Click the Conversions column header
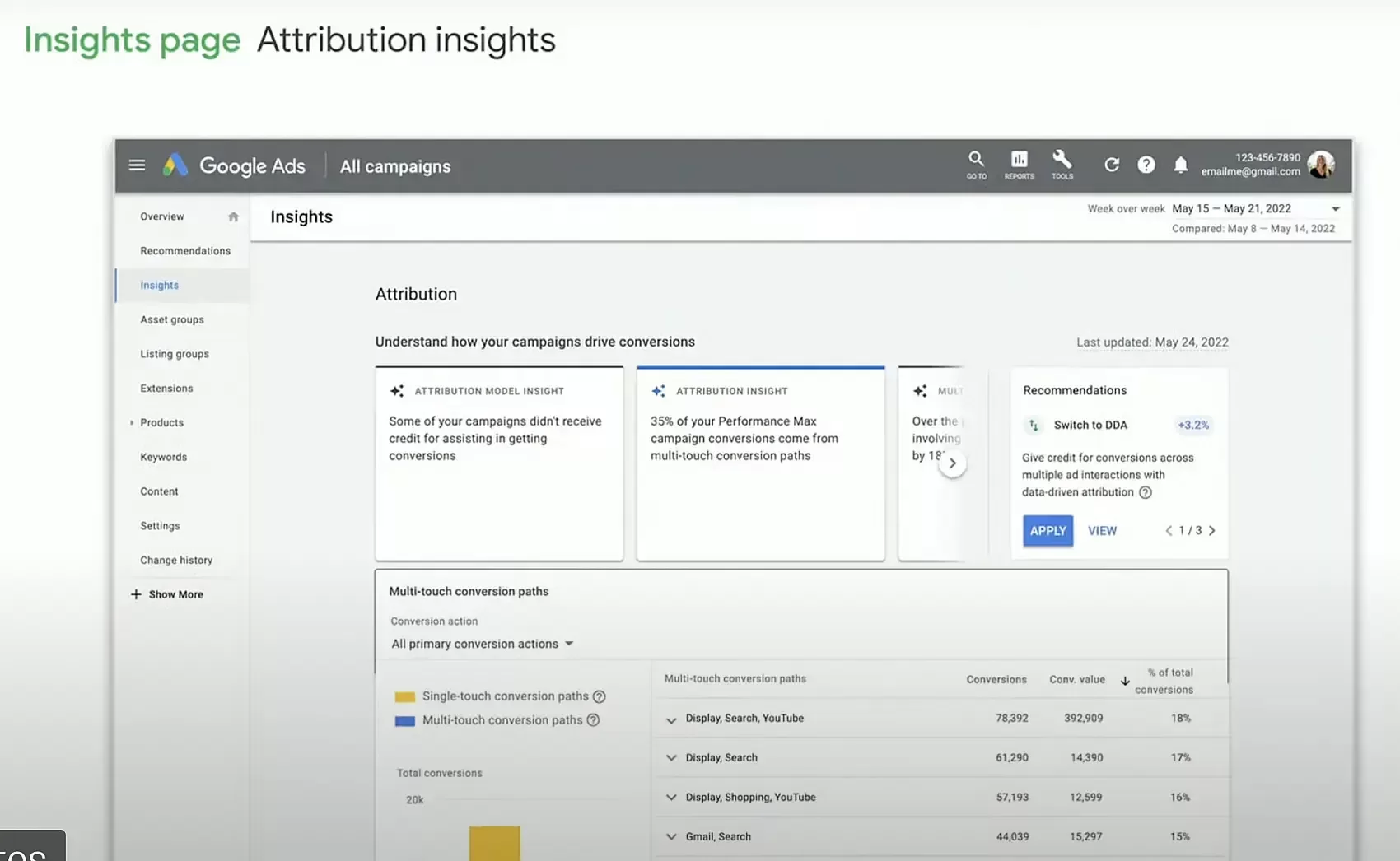Image resolution: width=1400 pixels, height=861 pixels. click(996, 679)
